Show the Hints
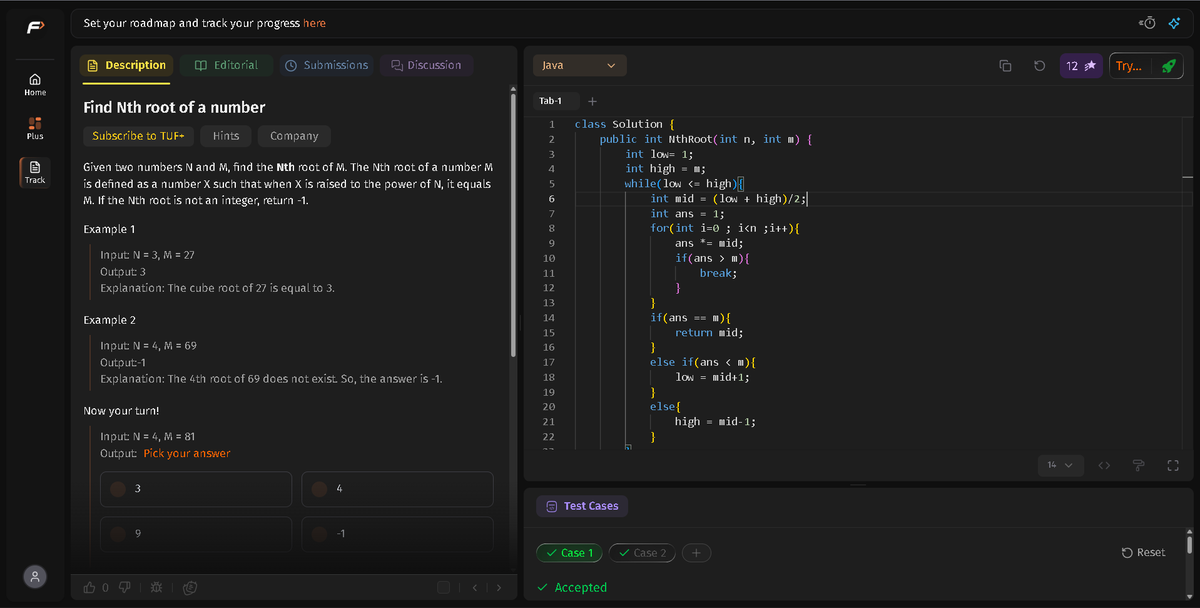The image size is (1200, 608). (226, 136)
